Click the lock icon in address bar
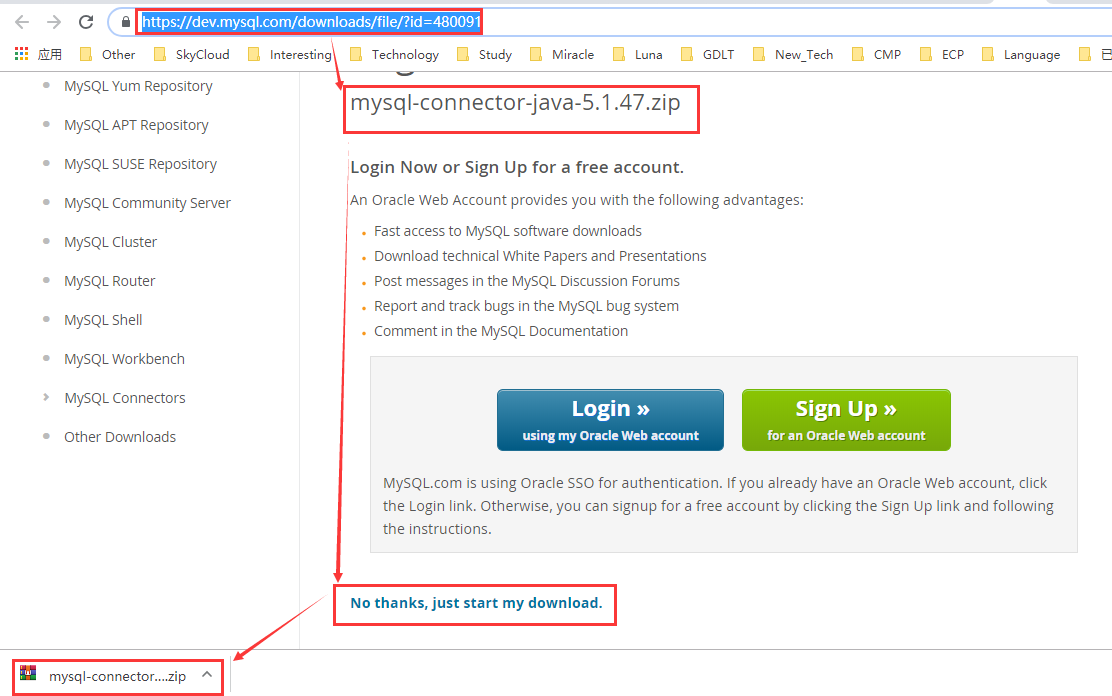Viewport: 1112px width, 696px height. click(126, 22)
